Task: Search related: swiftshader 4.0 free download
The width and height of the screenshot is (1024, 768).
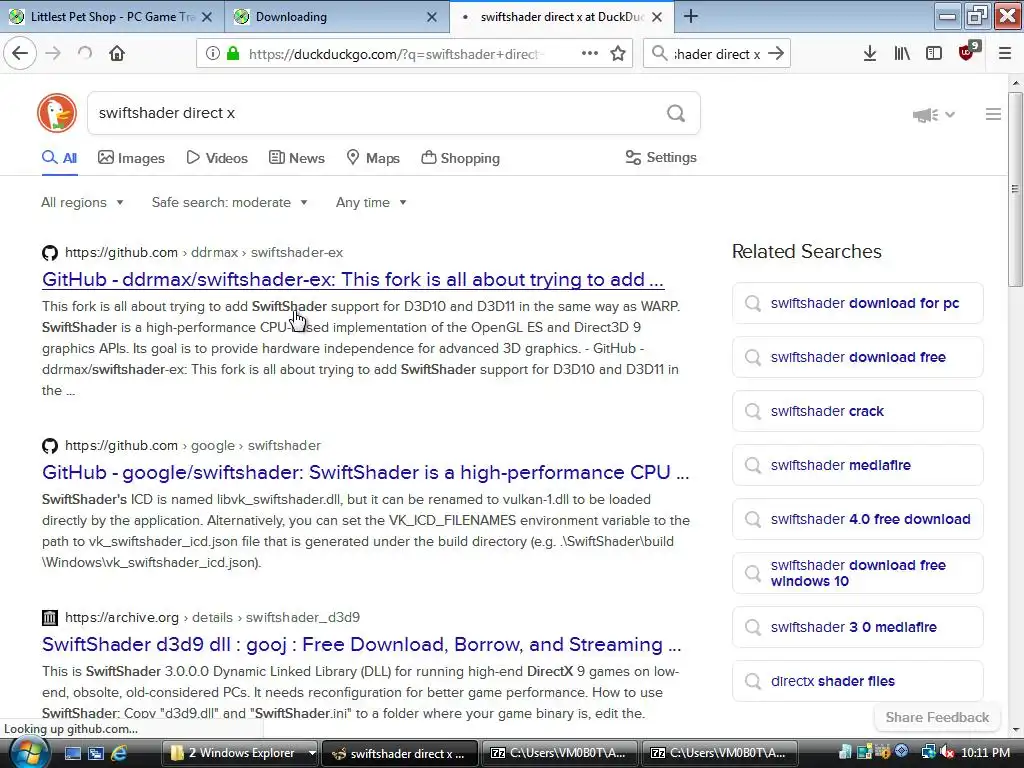Action: coord(857,519)
